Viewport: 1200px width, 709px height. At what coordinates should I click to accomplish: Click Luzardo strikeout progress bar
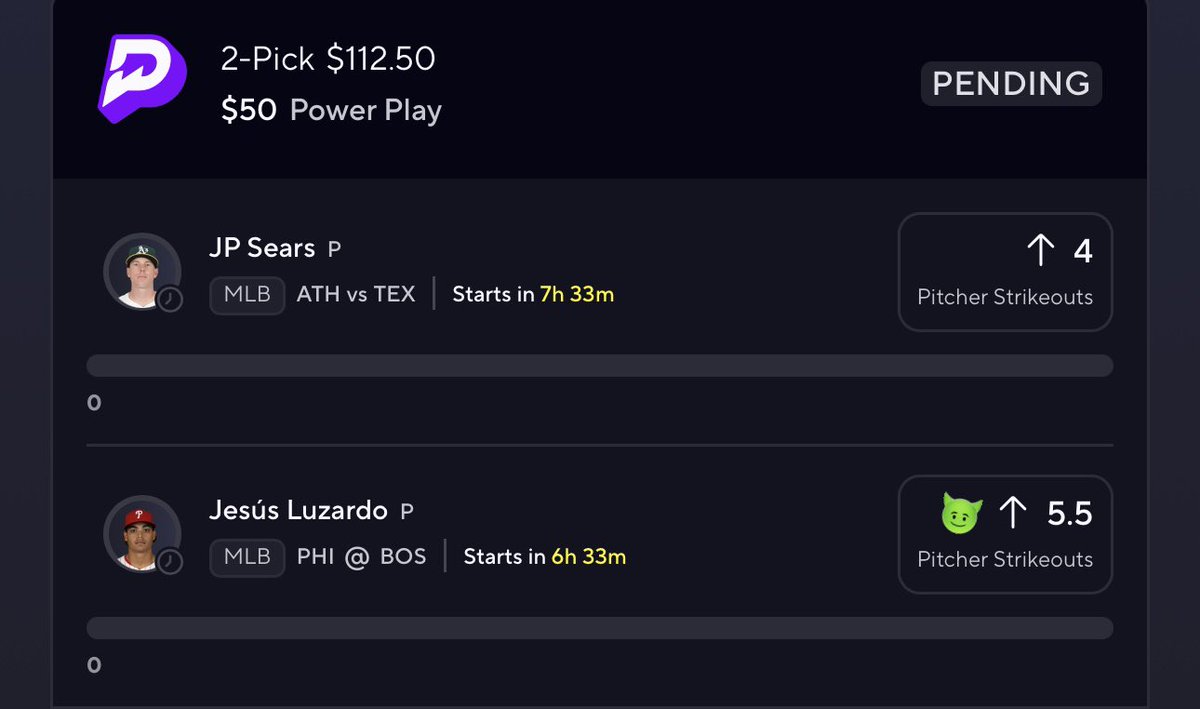coord(600,628)
